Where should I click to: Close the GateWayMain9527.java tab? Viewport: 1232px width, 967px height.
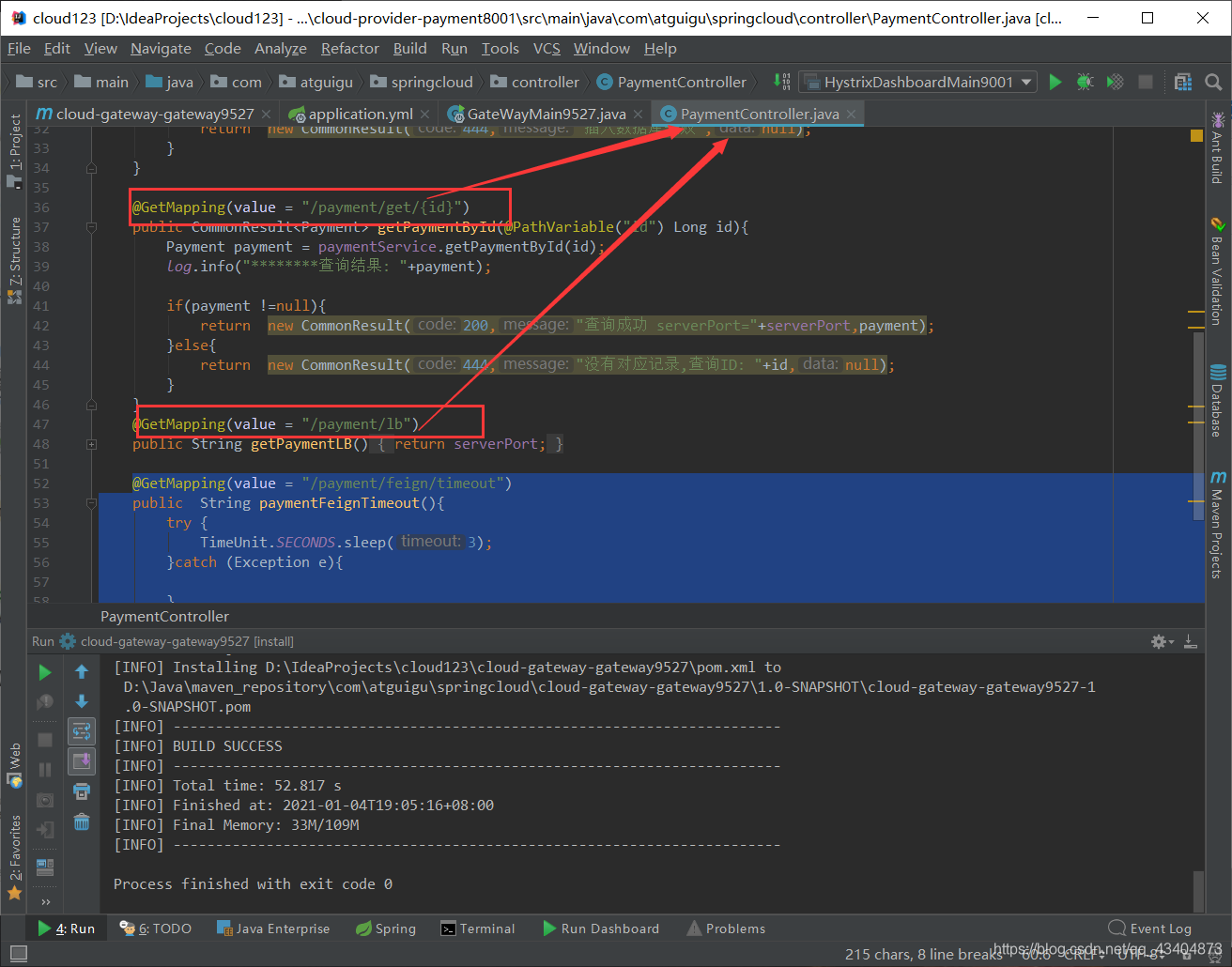click(639, 114)
